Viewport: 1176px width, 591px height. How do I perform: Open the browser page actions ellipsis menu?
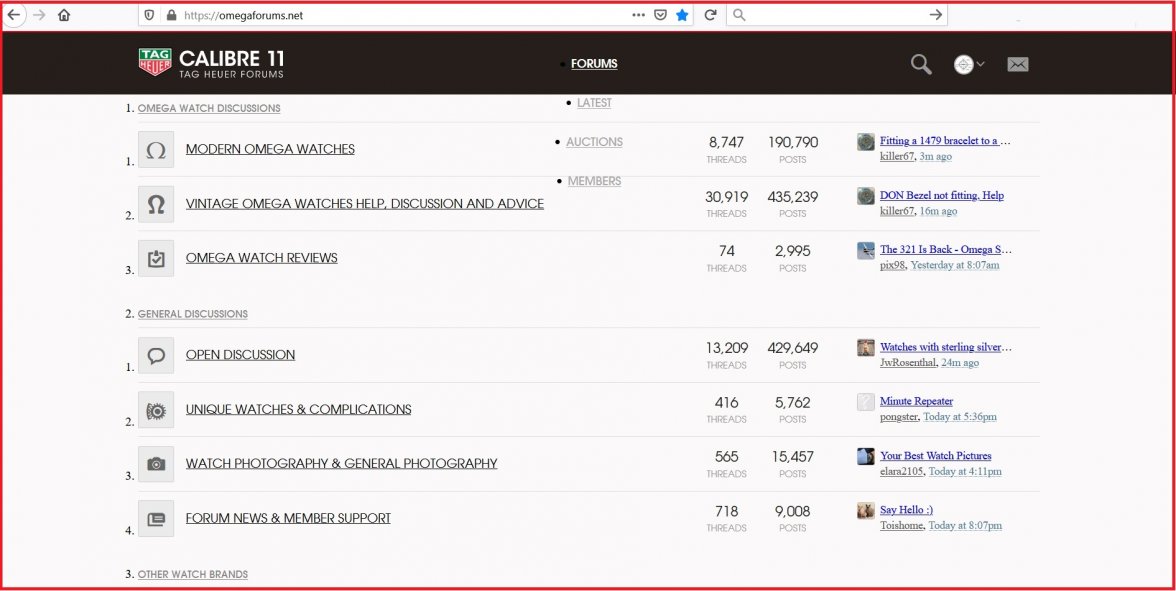pyautogui.click(x=638, y=15)
